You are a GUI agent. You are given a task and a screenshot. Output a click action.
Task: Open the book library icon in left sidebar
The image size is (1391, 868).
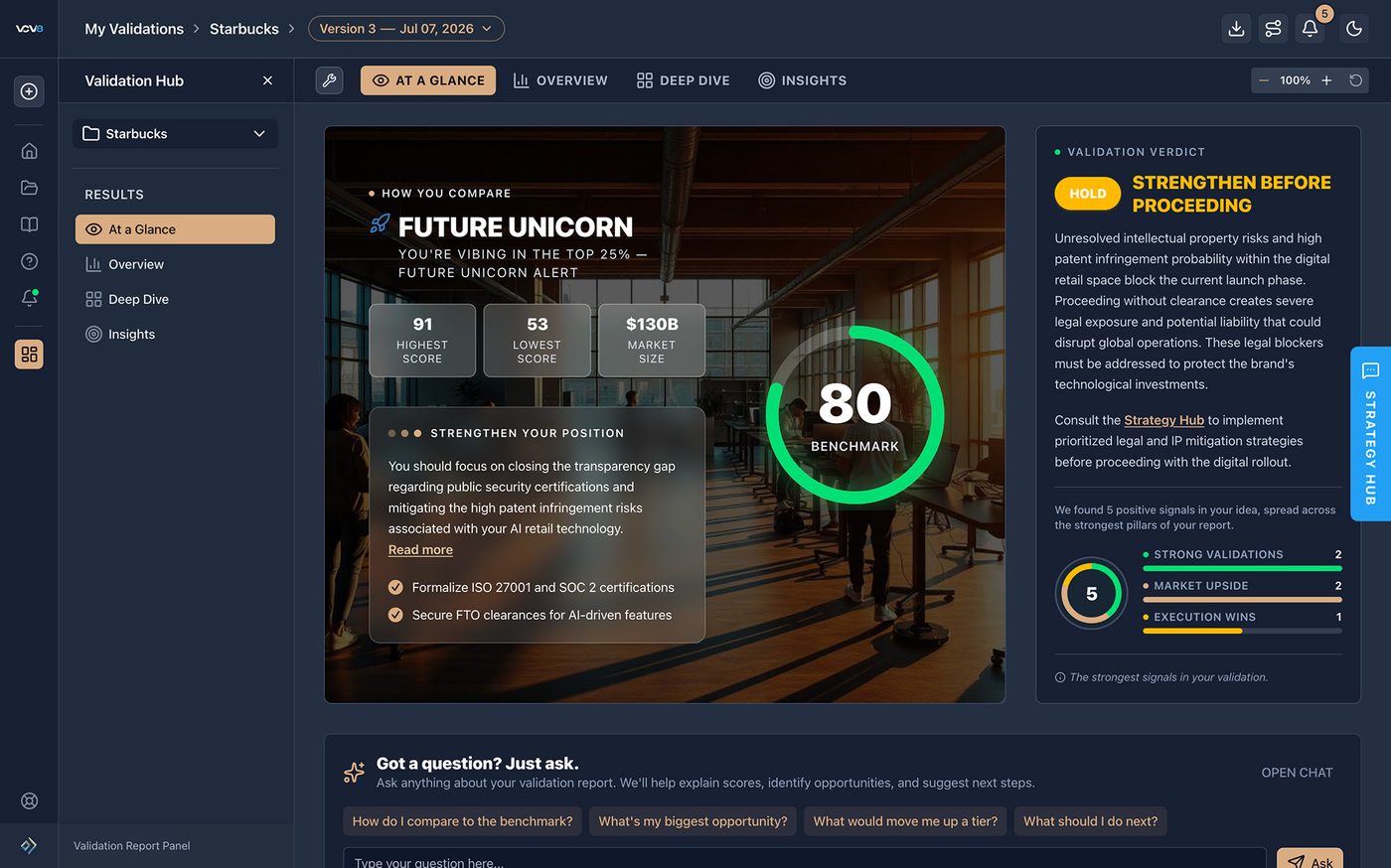coord(29,224)
